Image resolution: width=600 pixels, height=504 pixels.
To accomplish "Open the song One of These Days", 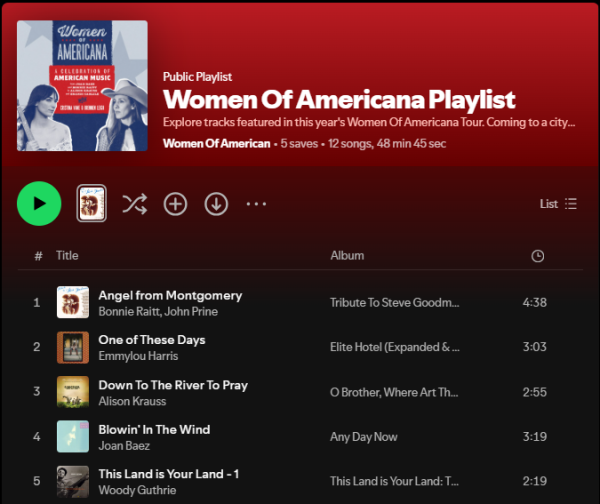I will tap(152, 340).
